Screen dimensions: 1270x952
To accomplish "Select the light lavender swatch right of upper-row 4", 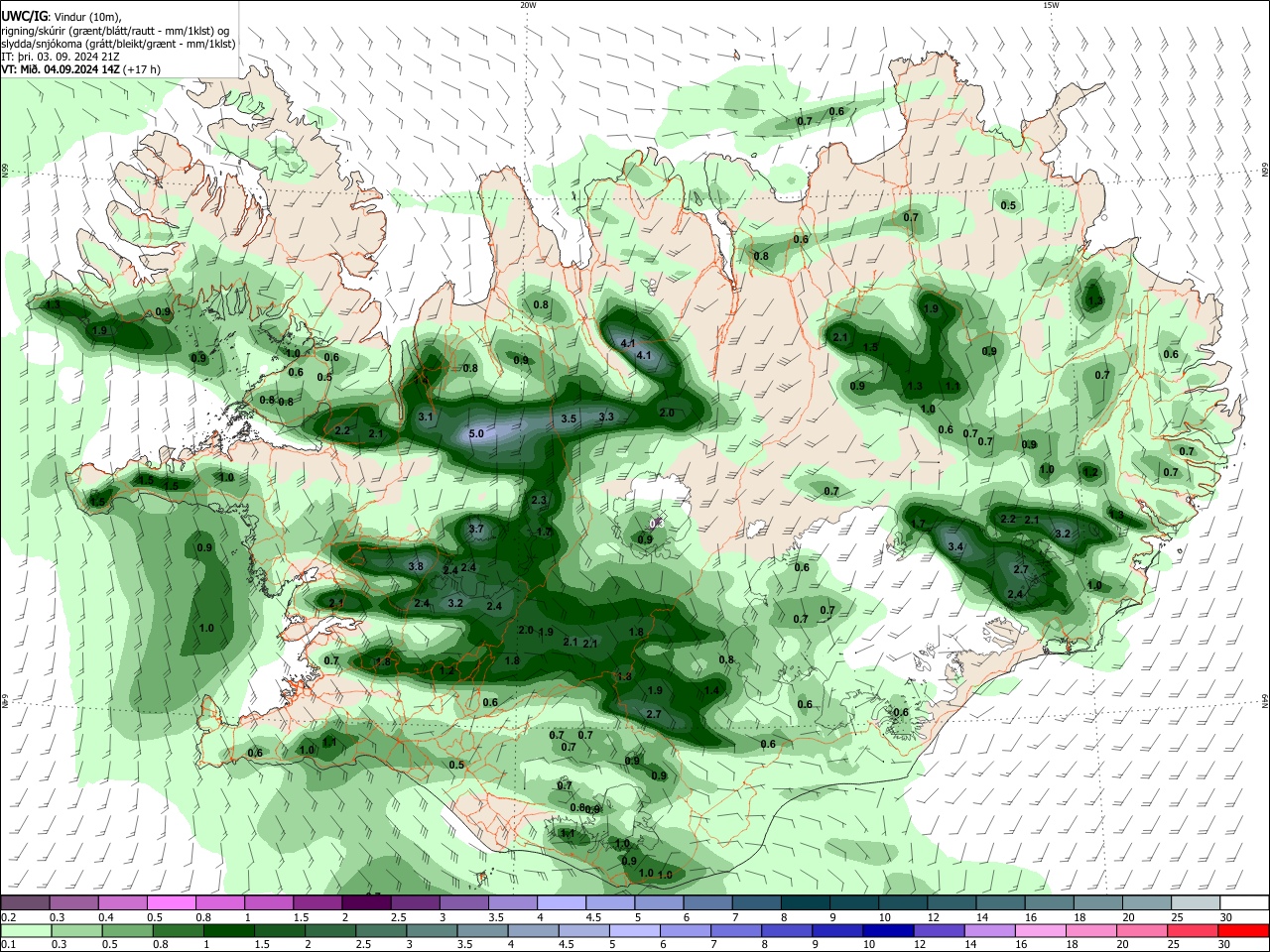I will pyautogui.click(x=562, y=902).
